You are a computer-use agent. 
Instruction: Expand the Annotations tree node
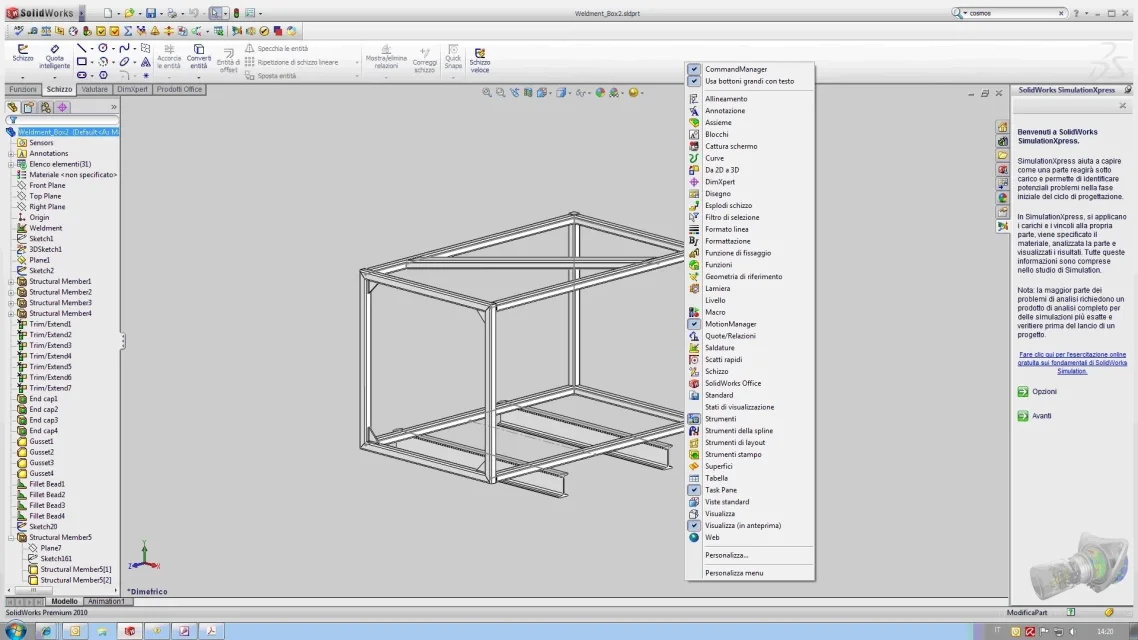[x=12, y=154]
